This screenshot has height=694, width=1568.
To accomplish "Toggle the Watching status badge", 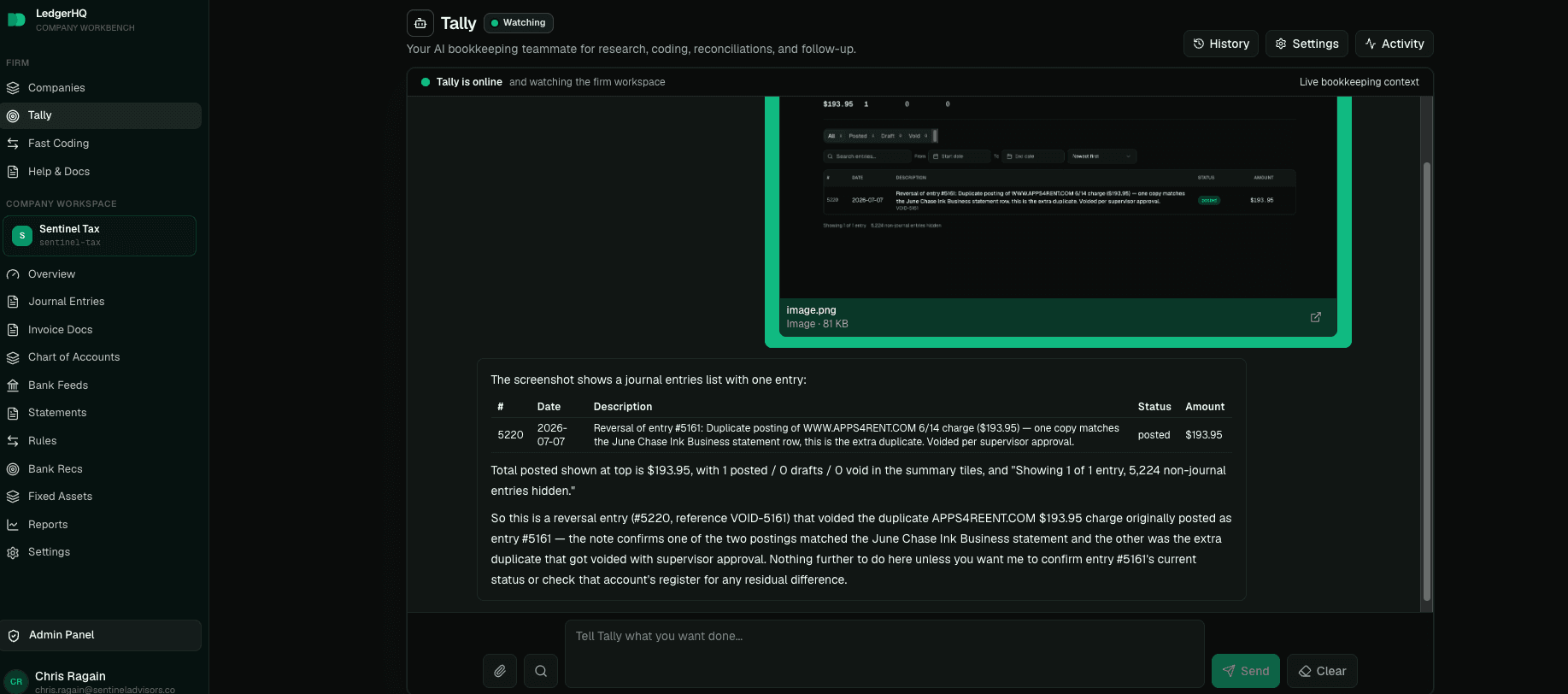I will (x=519, y=23).
